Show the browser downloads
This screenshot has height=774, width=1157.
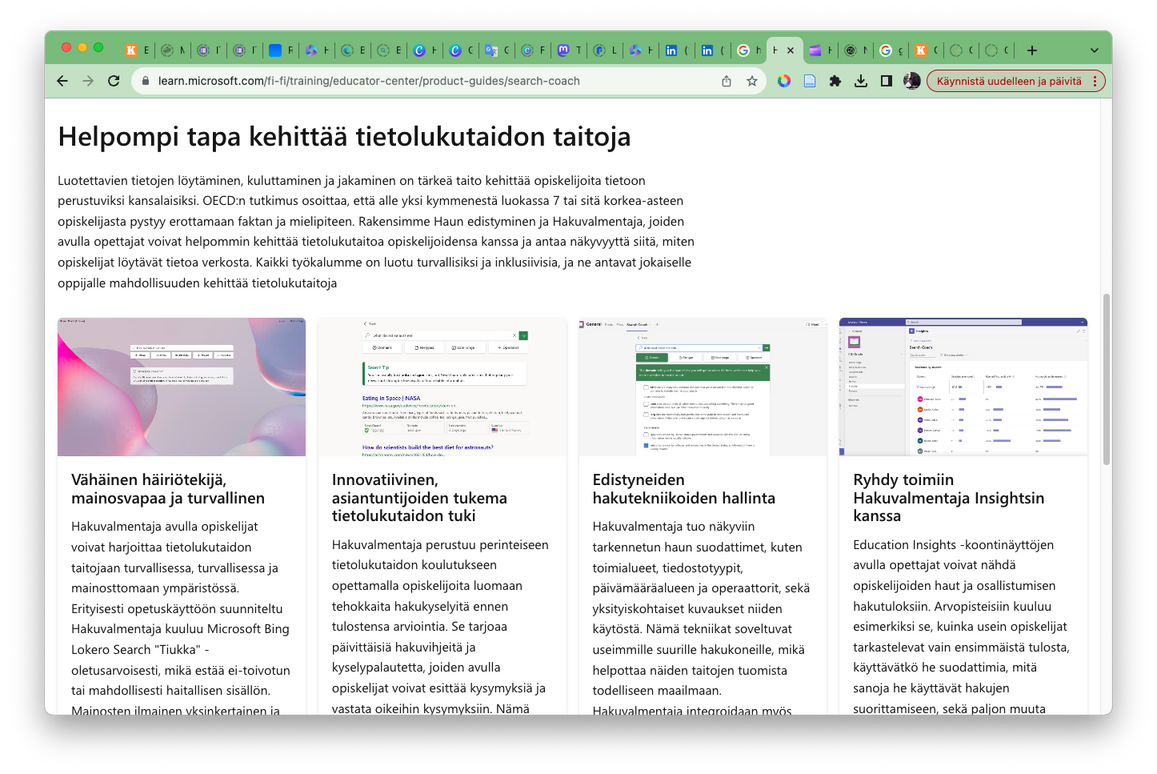pos(860,81)
